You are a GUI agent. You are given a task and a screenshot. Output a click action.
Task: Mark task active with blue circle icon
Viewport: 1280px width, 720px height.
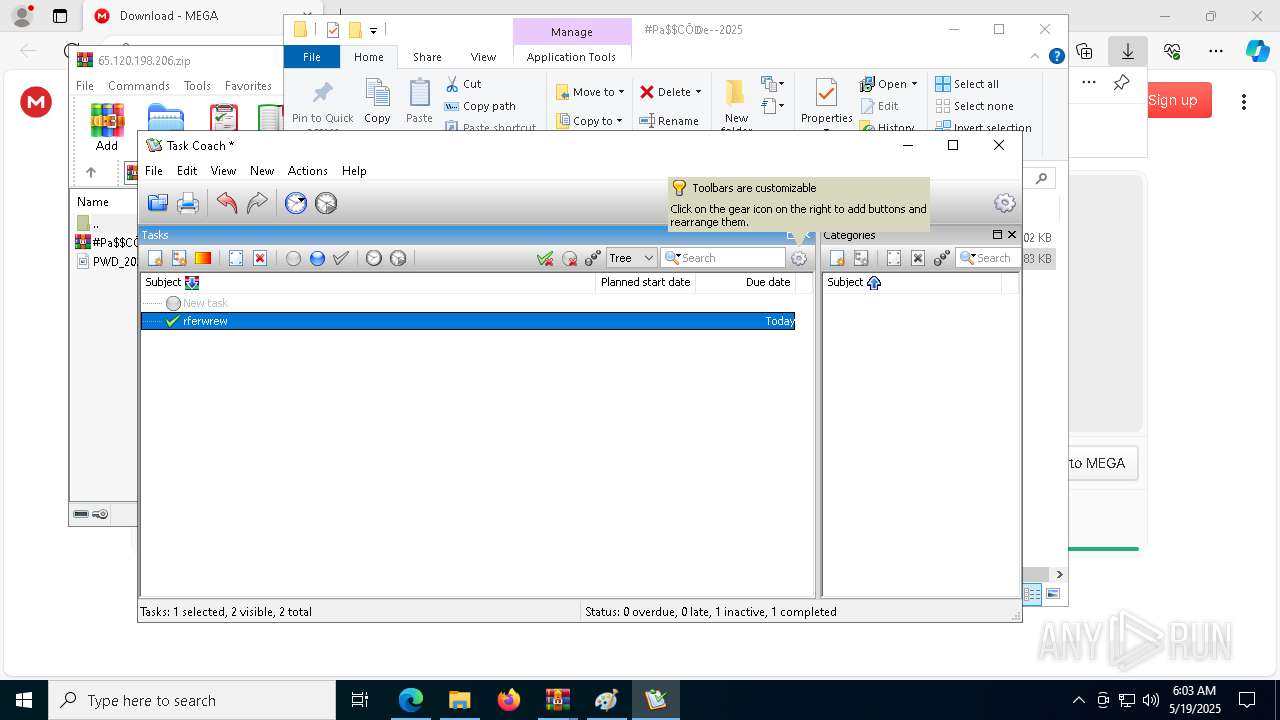tap(317, 258)
